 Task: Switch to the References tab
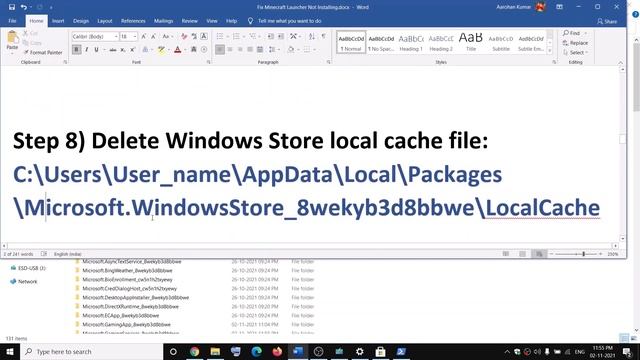pyautogui.click(x=133, y=21)
